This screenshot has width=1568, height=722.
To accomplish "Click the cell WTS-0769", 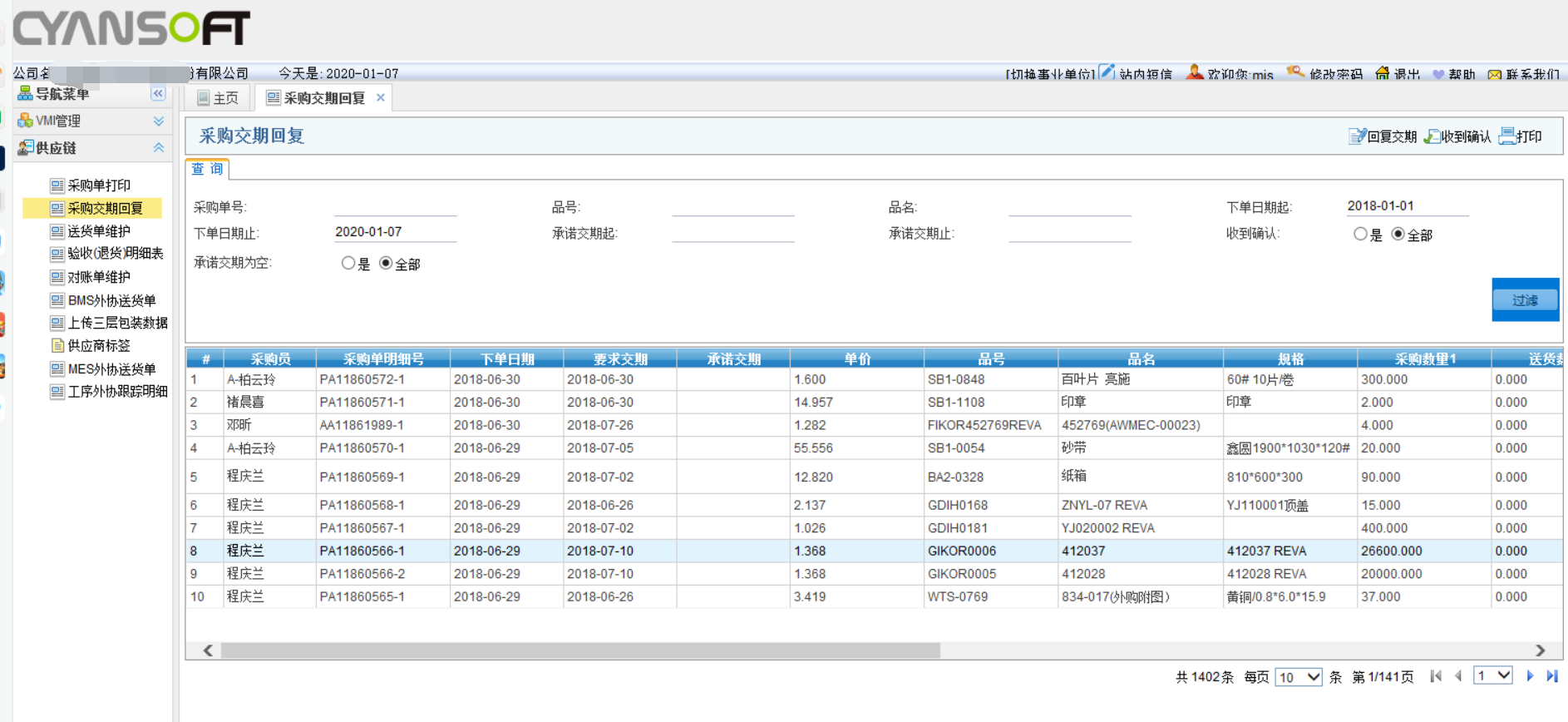I will coord(991,596).
